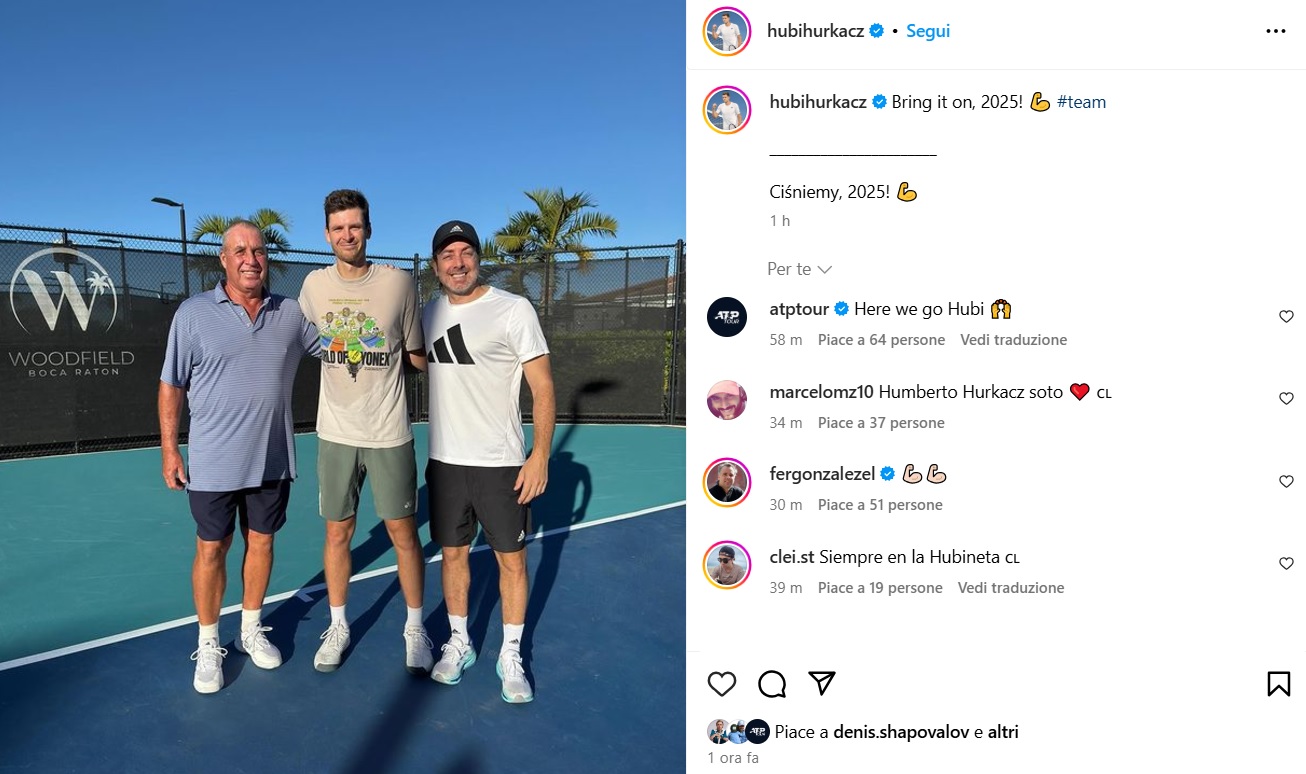This screenshot has width=1306, height=774.
Task: Open the comment bubble icon
Action: 772,684
